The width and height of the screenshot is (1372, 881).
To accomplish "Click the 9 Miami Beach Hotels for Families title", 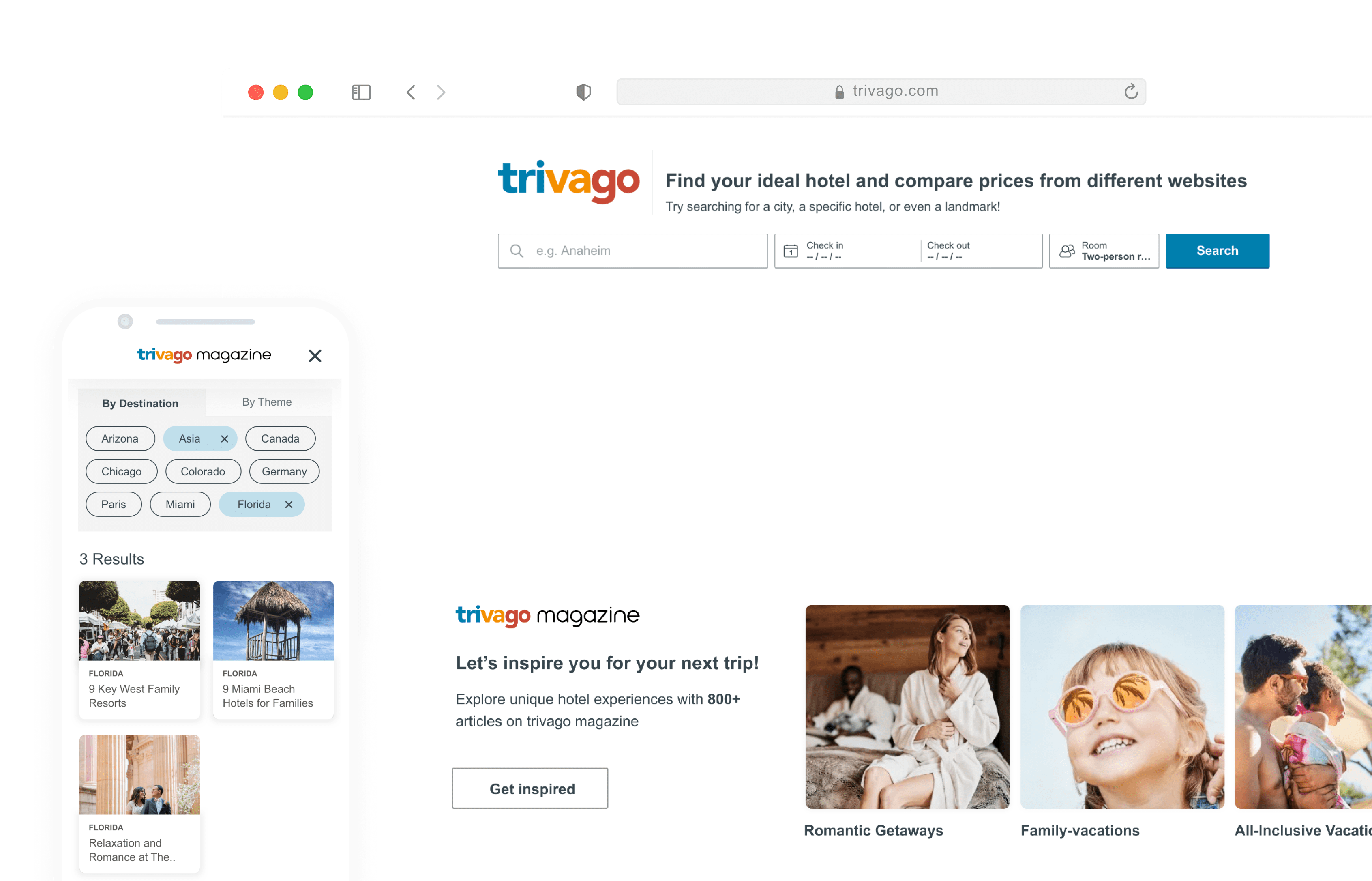I will [x=268, y=696].
